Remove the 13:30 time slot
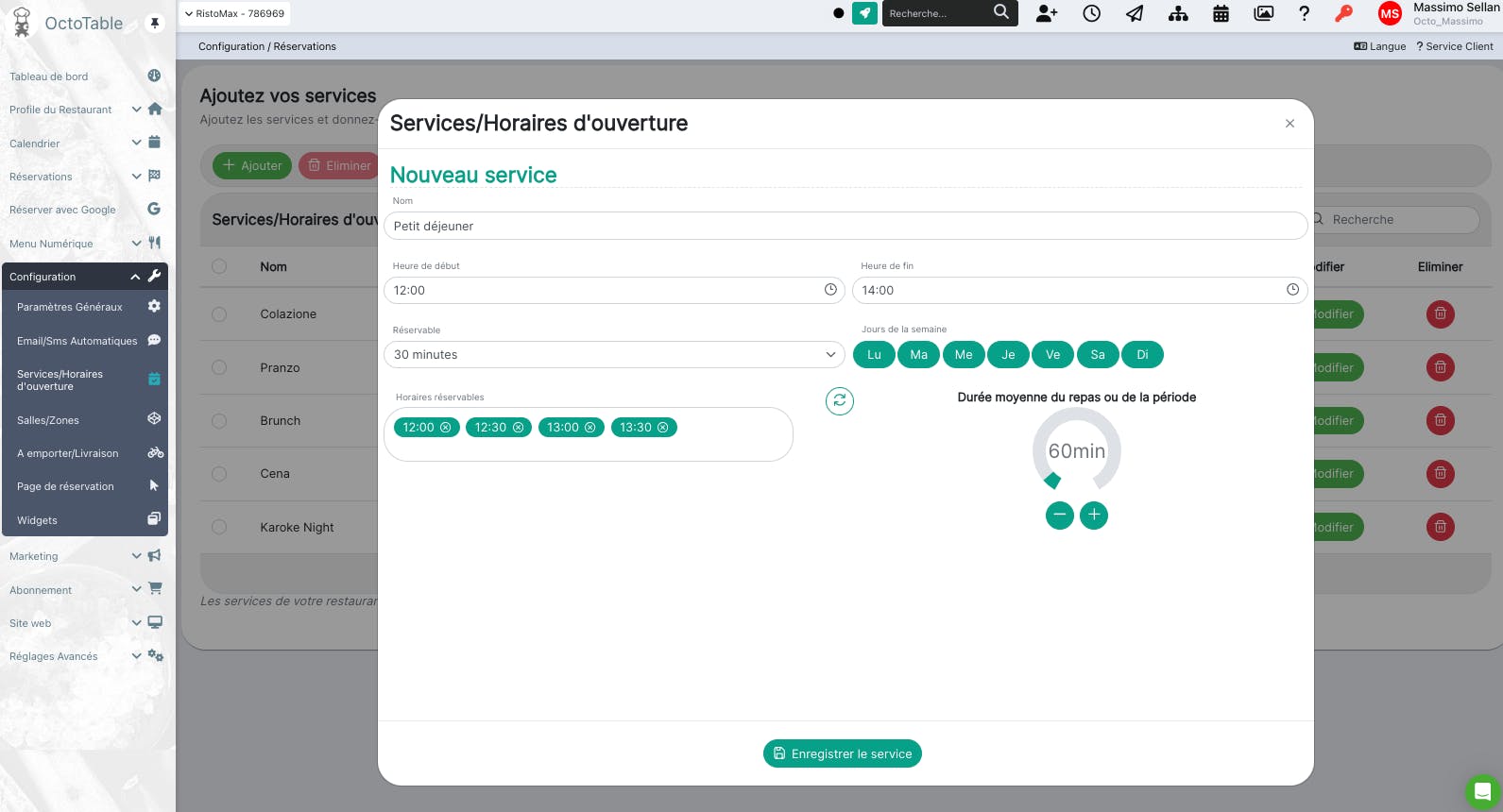The image size is (1503, 812). pyautogui.click(x=663, y=428)
